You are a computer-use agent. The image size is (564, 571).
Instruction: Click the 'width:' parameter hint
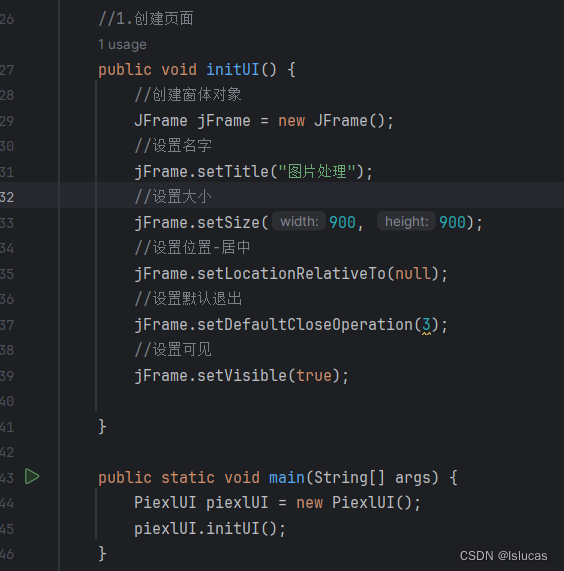tap(299, 221)
